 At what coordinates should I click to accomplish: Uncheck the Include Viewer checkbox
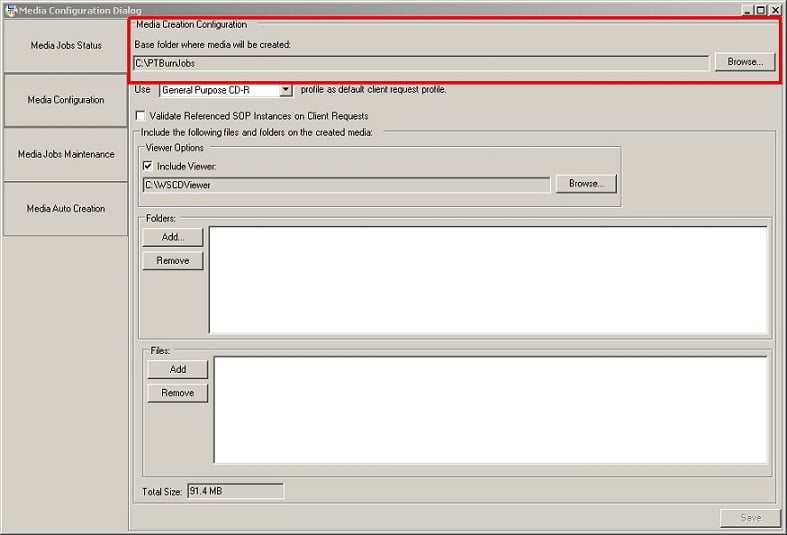pyautogui.click(x=148, y=166)
